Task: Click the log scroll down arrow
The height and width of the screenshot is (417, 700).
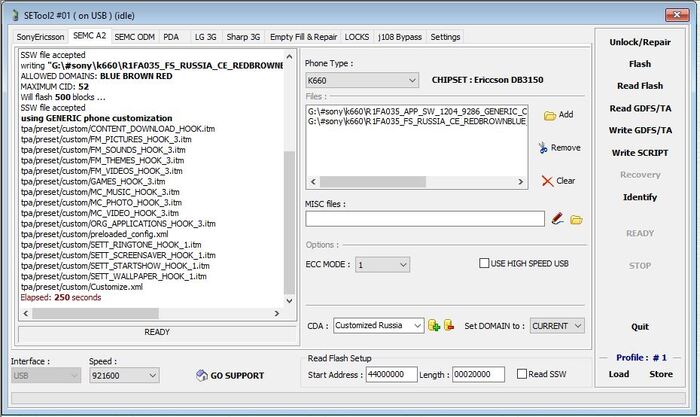Action: (x=289, y=301)
